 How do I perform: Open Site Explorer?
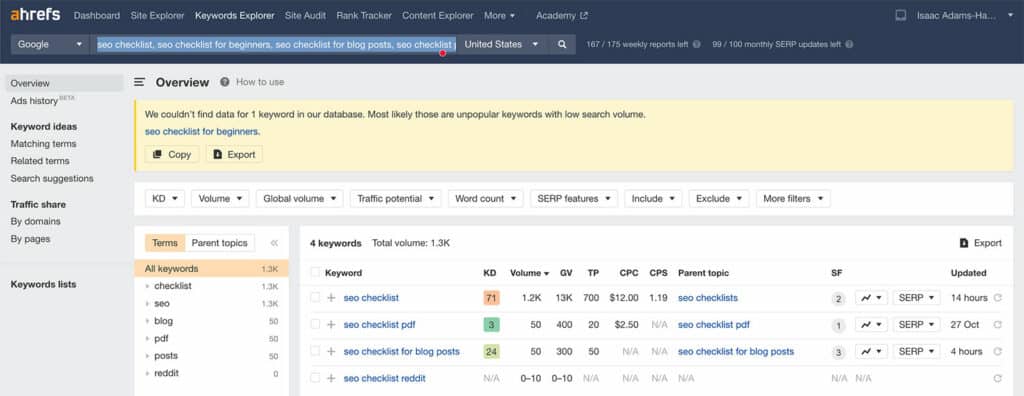pos(157,15)
